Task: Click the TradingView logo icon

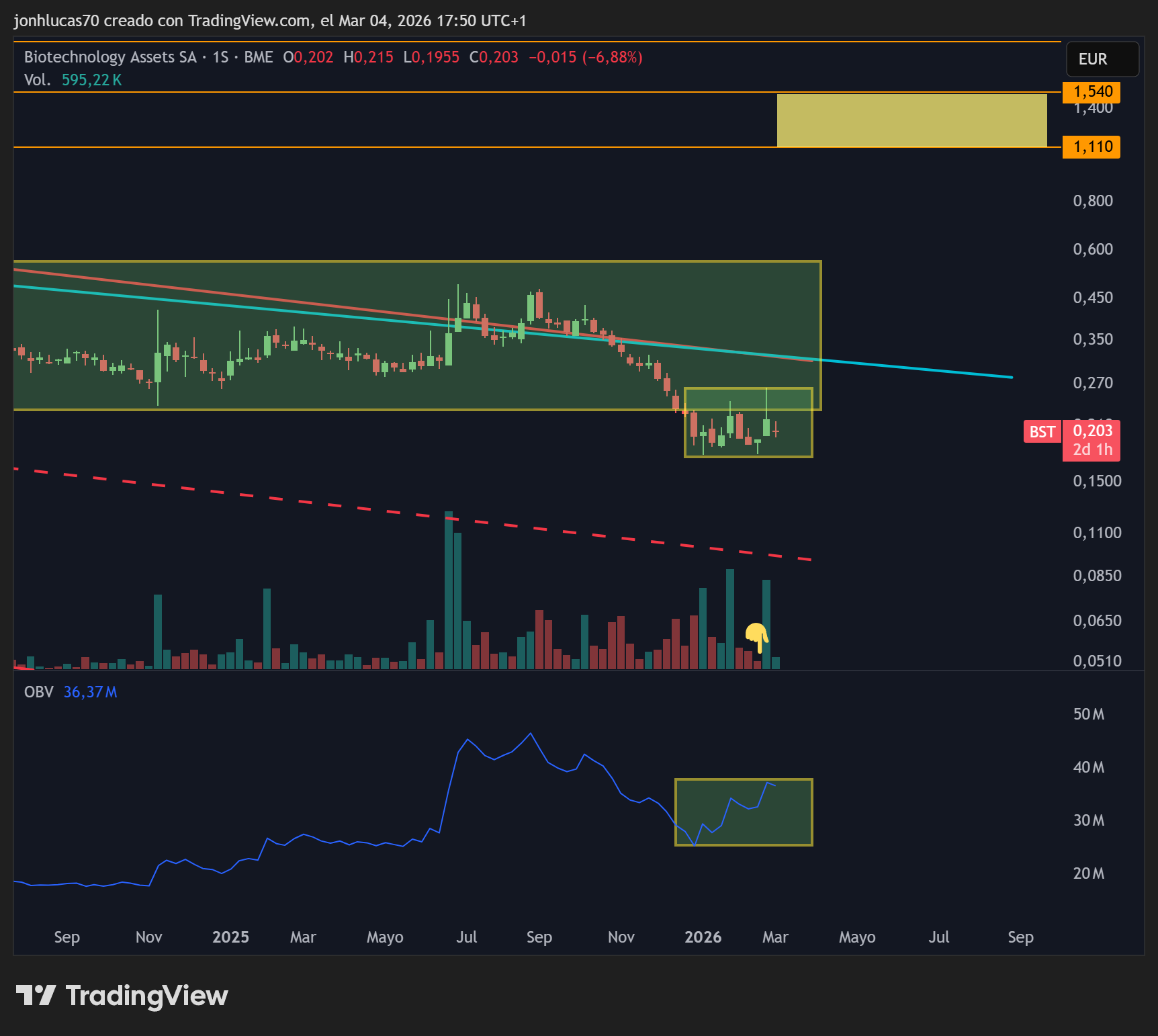Action: tap(36, 995)
